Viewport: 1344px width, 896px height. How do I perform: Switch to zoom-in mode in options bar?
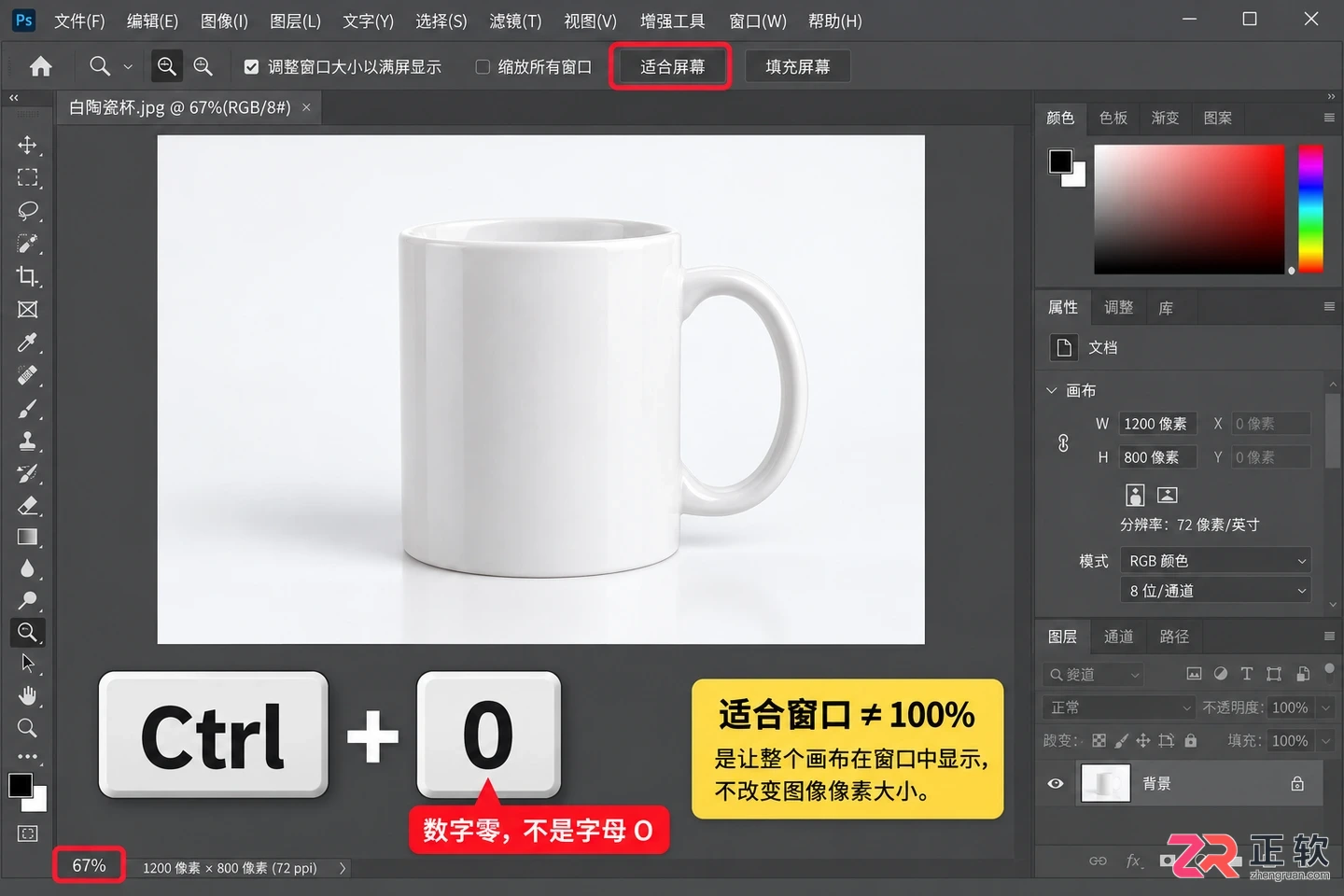pyautogui.click(x=166, y=66)
